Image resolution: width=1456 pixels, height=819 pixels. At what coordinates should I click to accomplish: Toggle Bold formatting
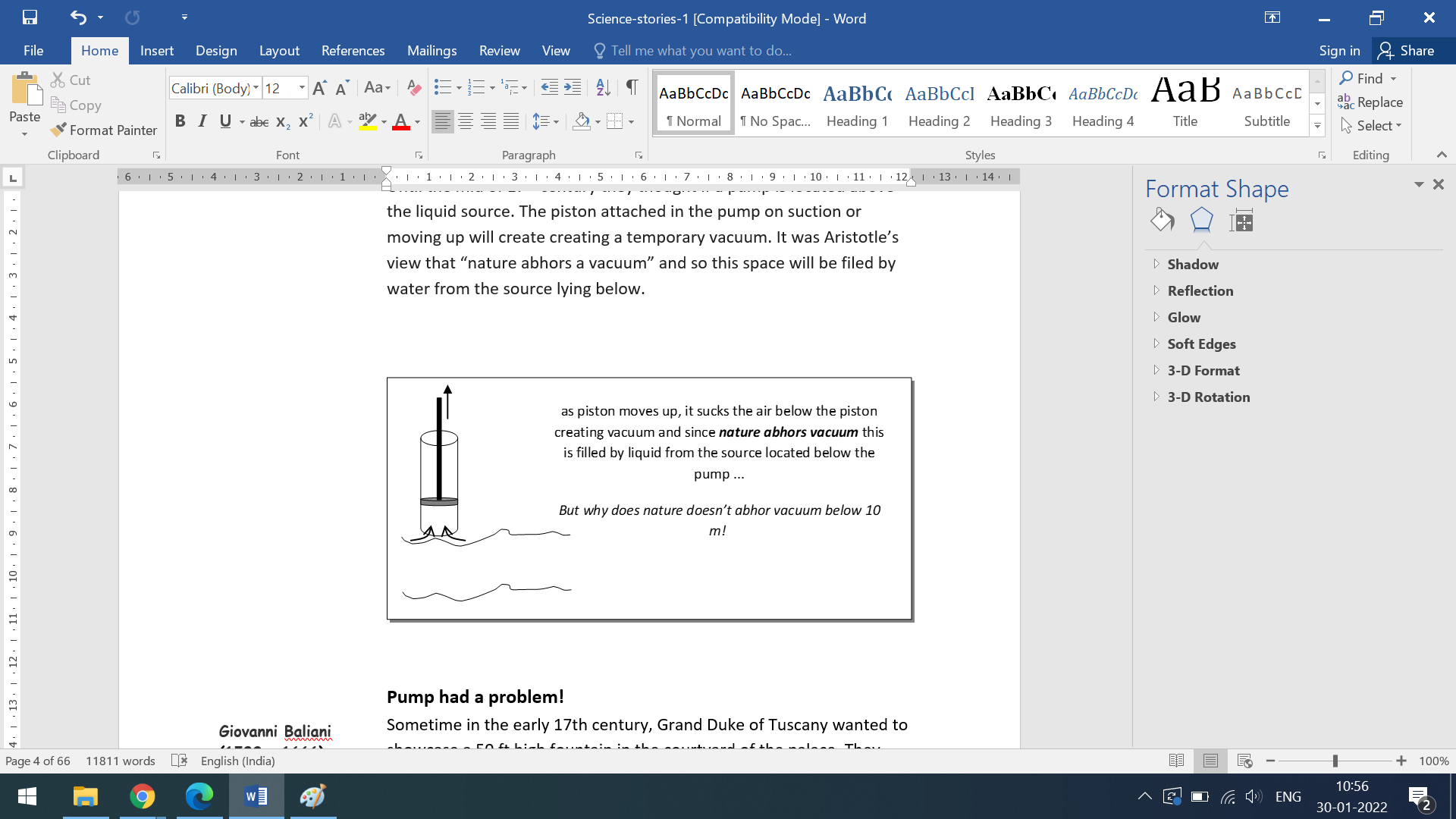[x=180, y=121]
